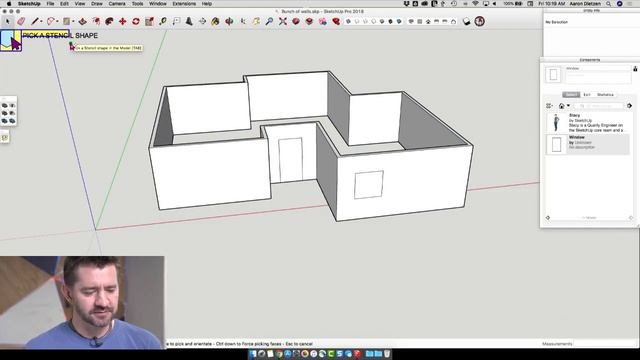The image size is (640, 360).
Task: Open the Help menu
Action: click(207, 4)
